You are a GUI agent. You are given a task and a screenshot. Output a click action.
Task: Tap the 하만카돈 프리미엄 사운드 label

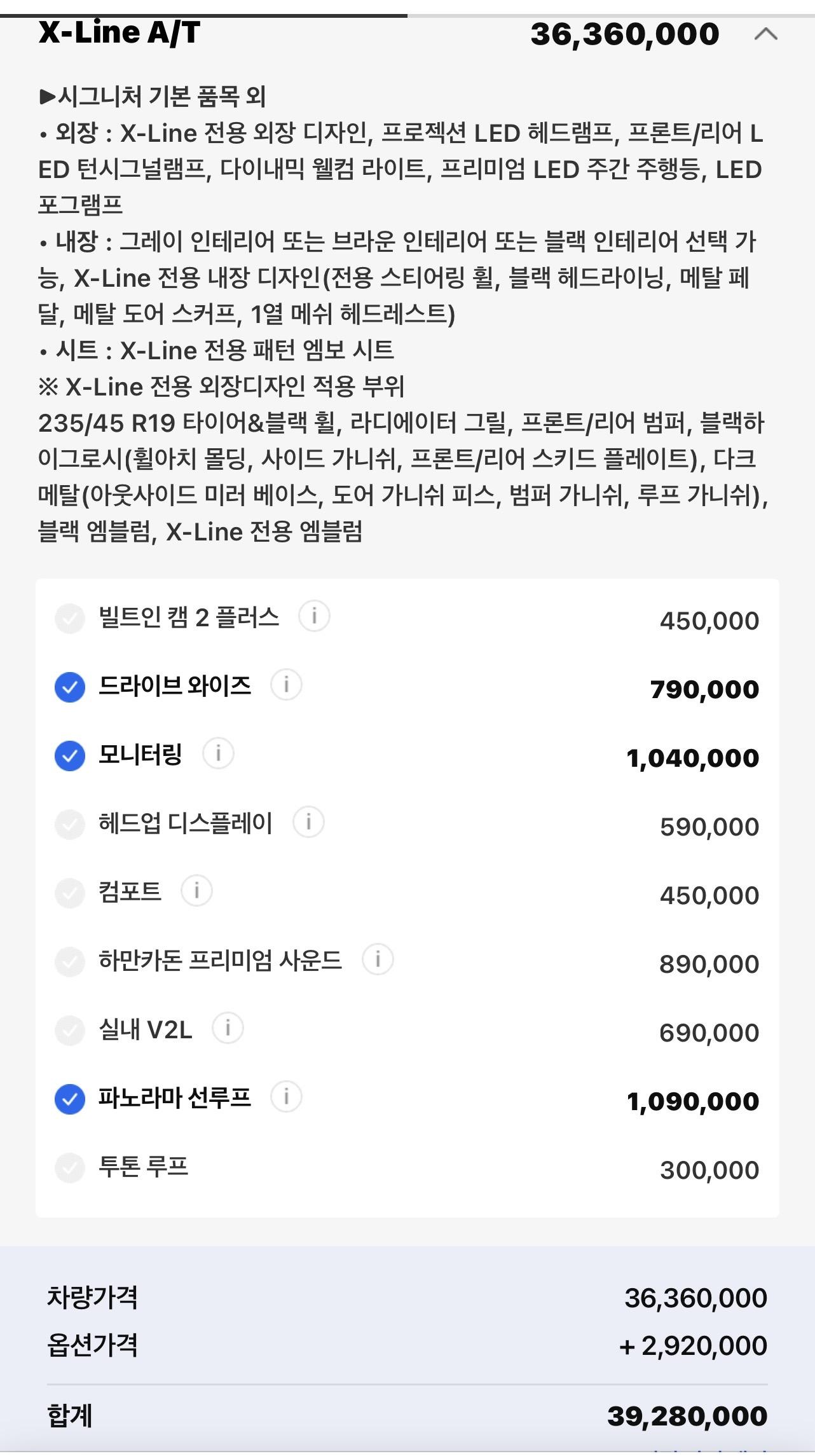[220, 960]
